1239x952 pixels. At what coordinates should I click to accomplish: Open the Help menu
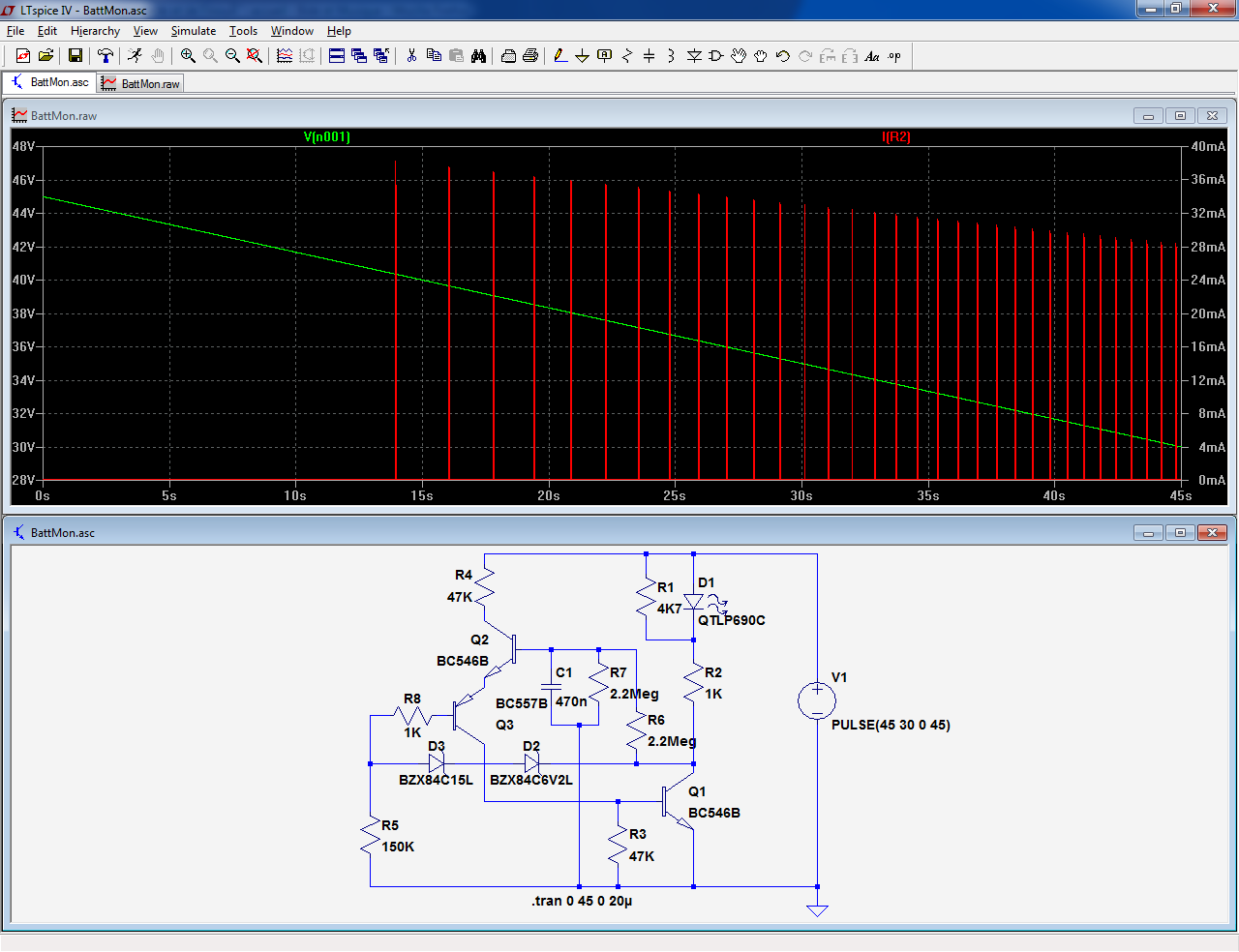339,31
